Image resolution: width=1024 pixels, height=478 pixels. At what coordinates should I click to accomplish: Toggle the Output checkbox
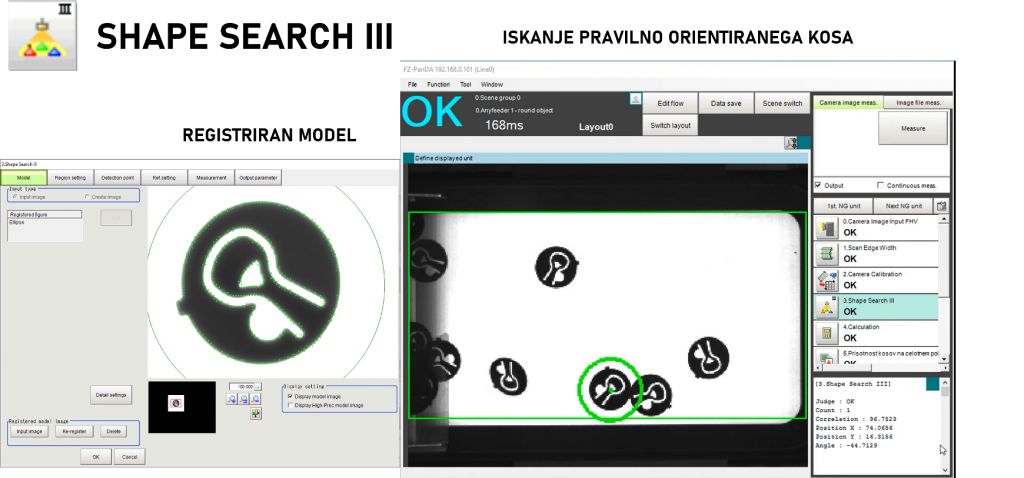pyautogui.click(x=819, y=185)
